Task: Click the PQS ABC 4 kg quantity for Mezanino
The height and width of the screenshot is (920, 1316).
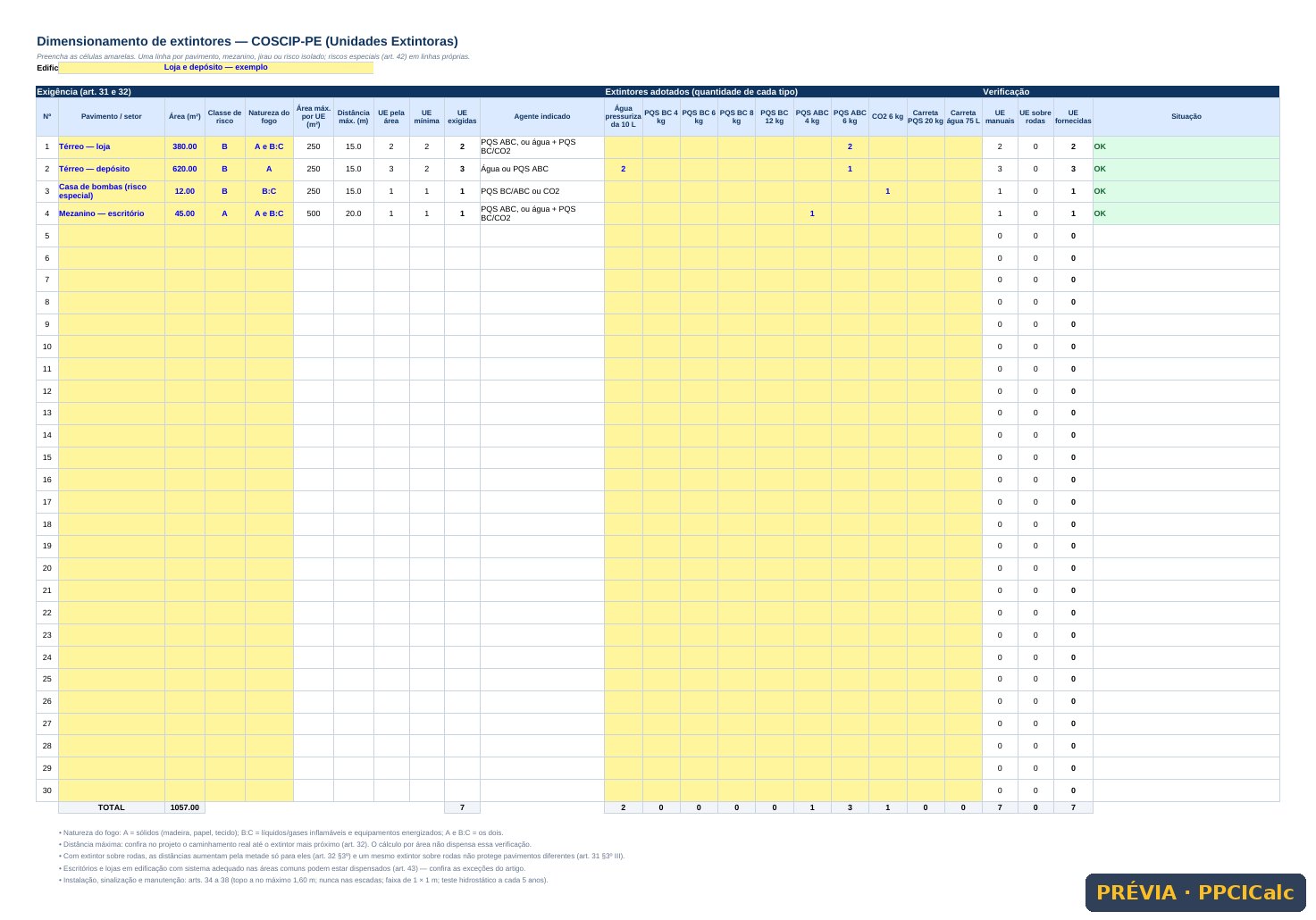Action: [x=812, y=213]
